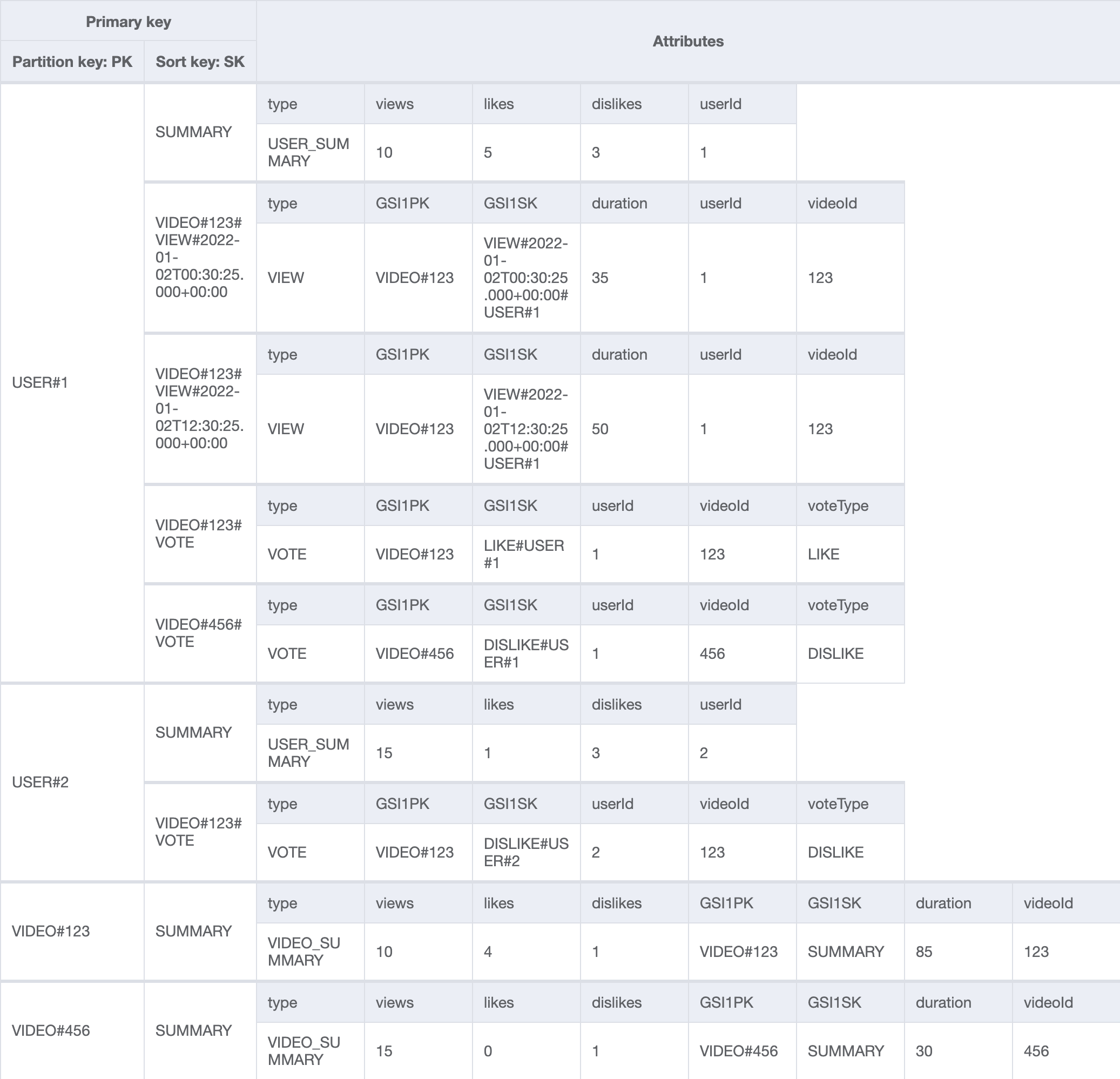Click the "Primary key" header cell
Image resolution: width=1120 pixels, height=1079 pixels.
click(x=128, y=21)
